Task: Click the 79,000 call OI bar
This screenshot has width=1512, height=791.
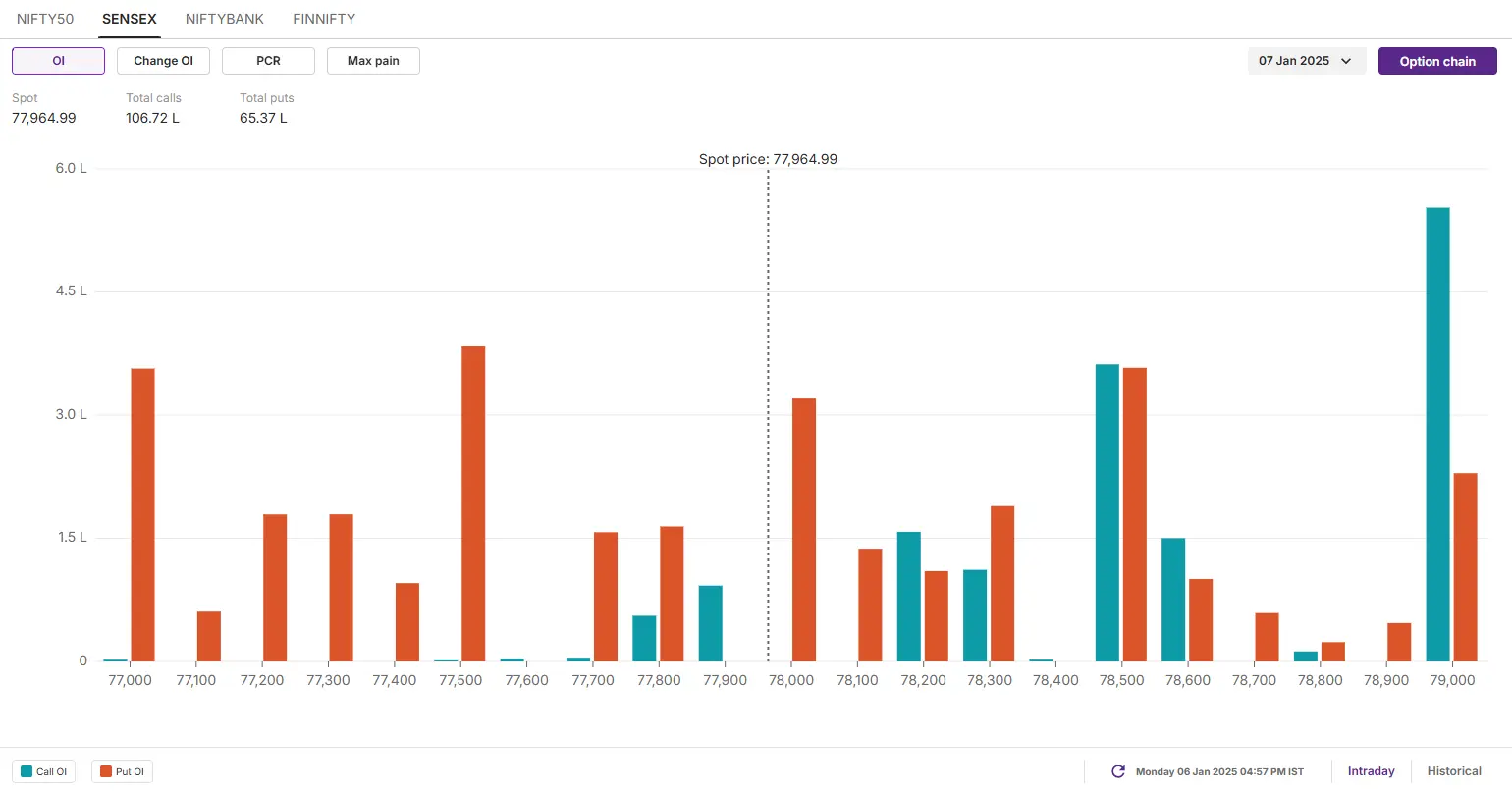Action: (x=1437, y=434)
